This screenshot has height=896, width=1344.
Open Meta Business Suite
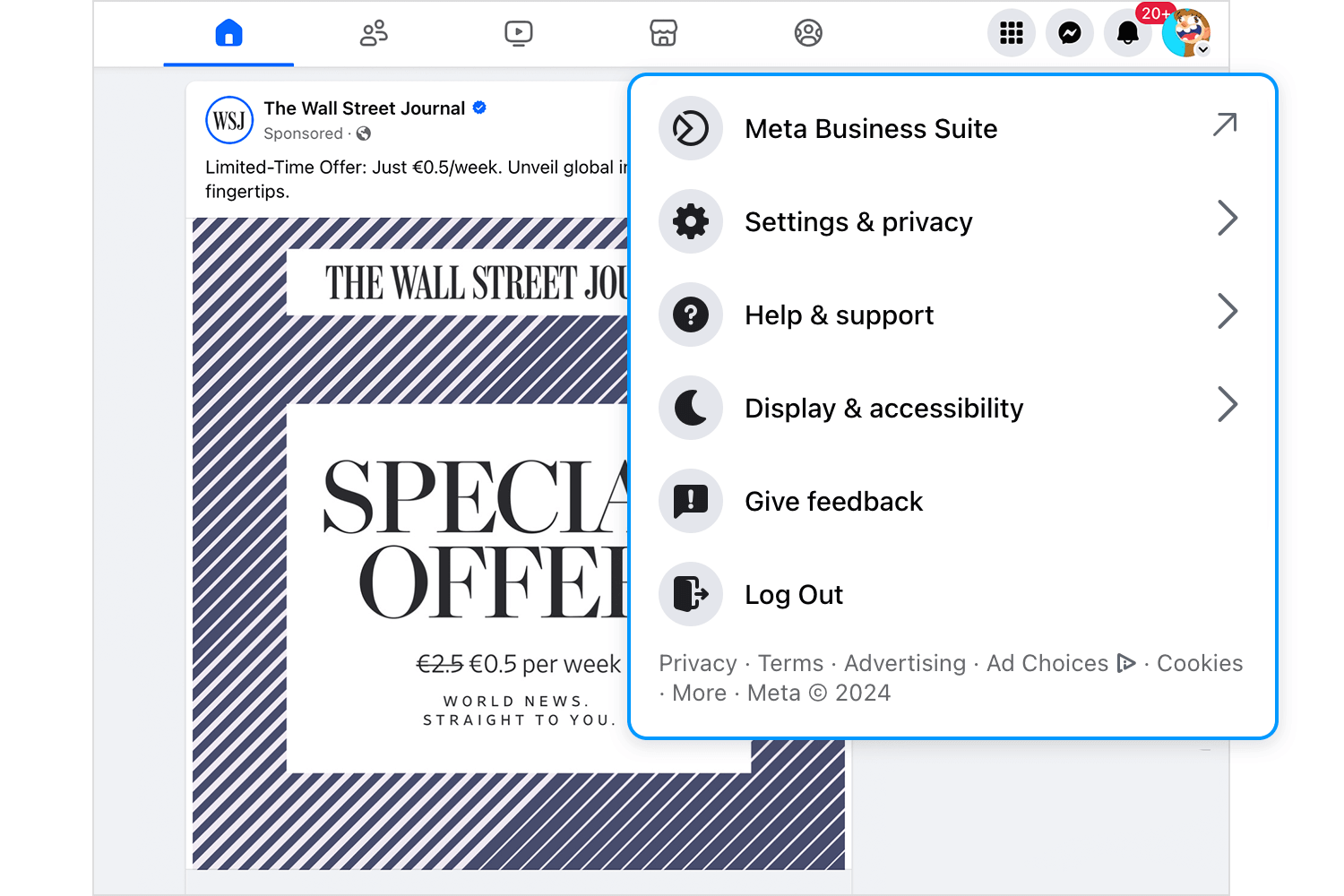click(x=952, y=128)
